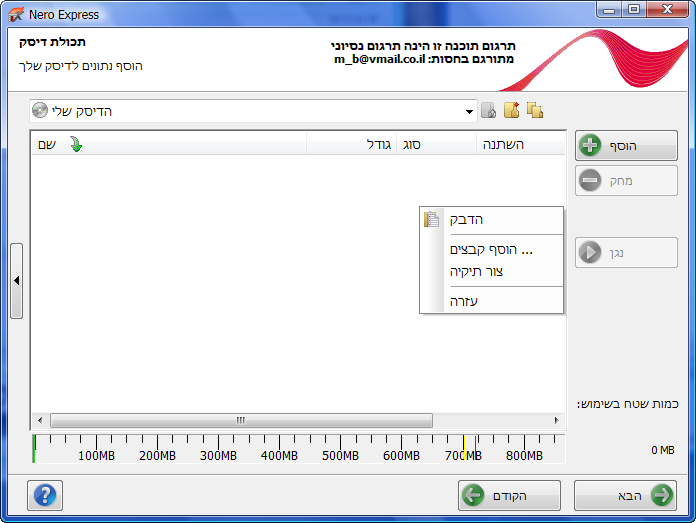Screen dimensions: 696x523
Task: Open the הדיסק שלי dropdown arrow
Action: click(x=469, y=111)
